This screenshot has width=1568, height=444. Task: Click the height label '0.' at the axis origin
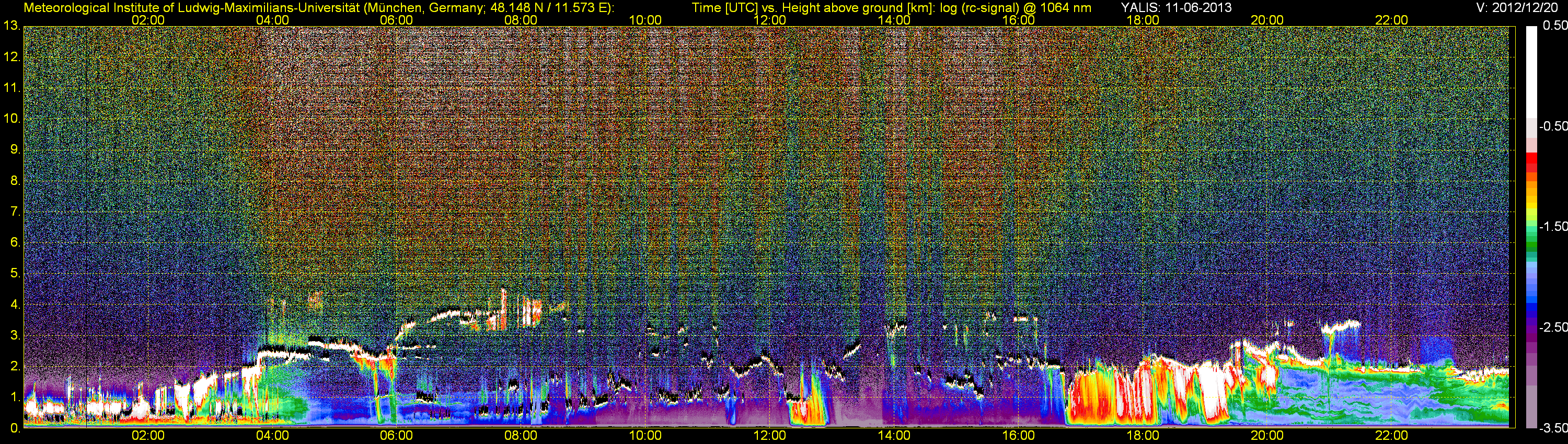pyautogui.click(x=15, y=428)
